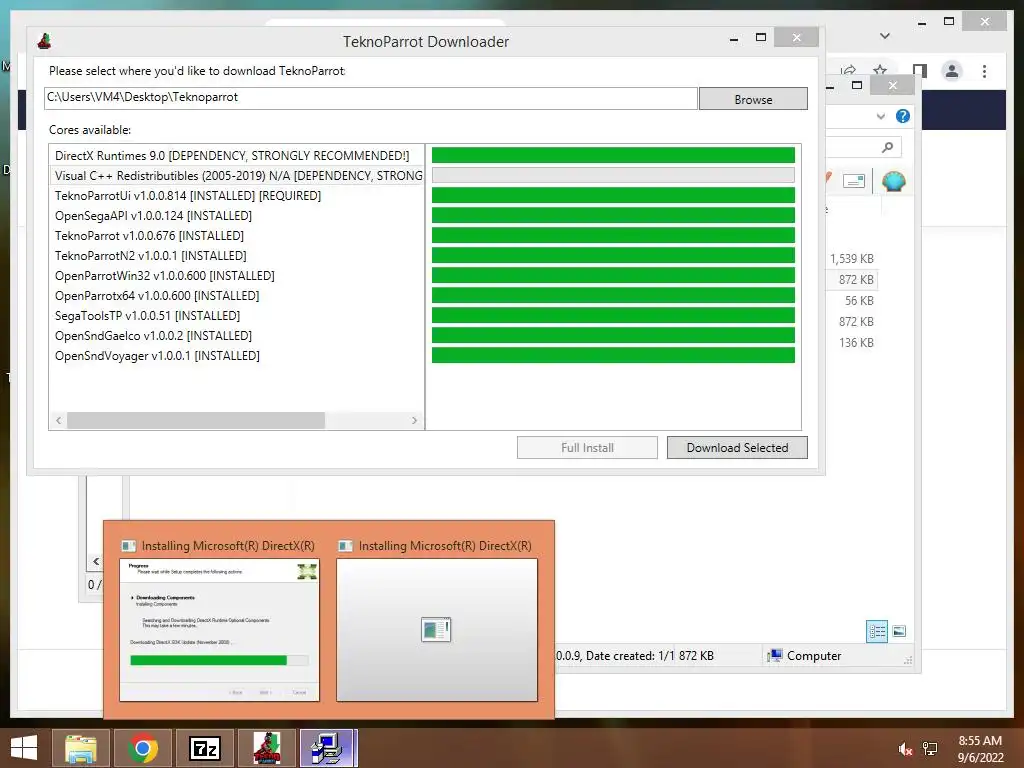Click the Chrome share icon
Image resolution: width=1024 pixels, height=768 pixels.
click(x=848, y=70)
